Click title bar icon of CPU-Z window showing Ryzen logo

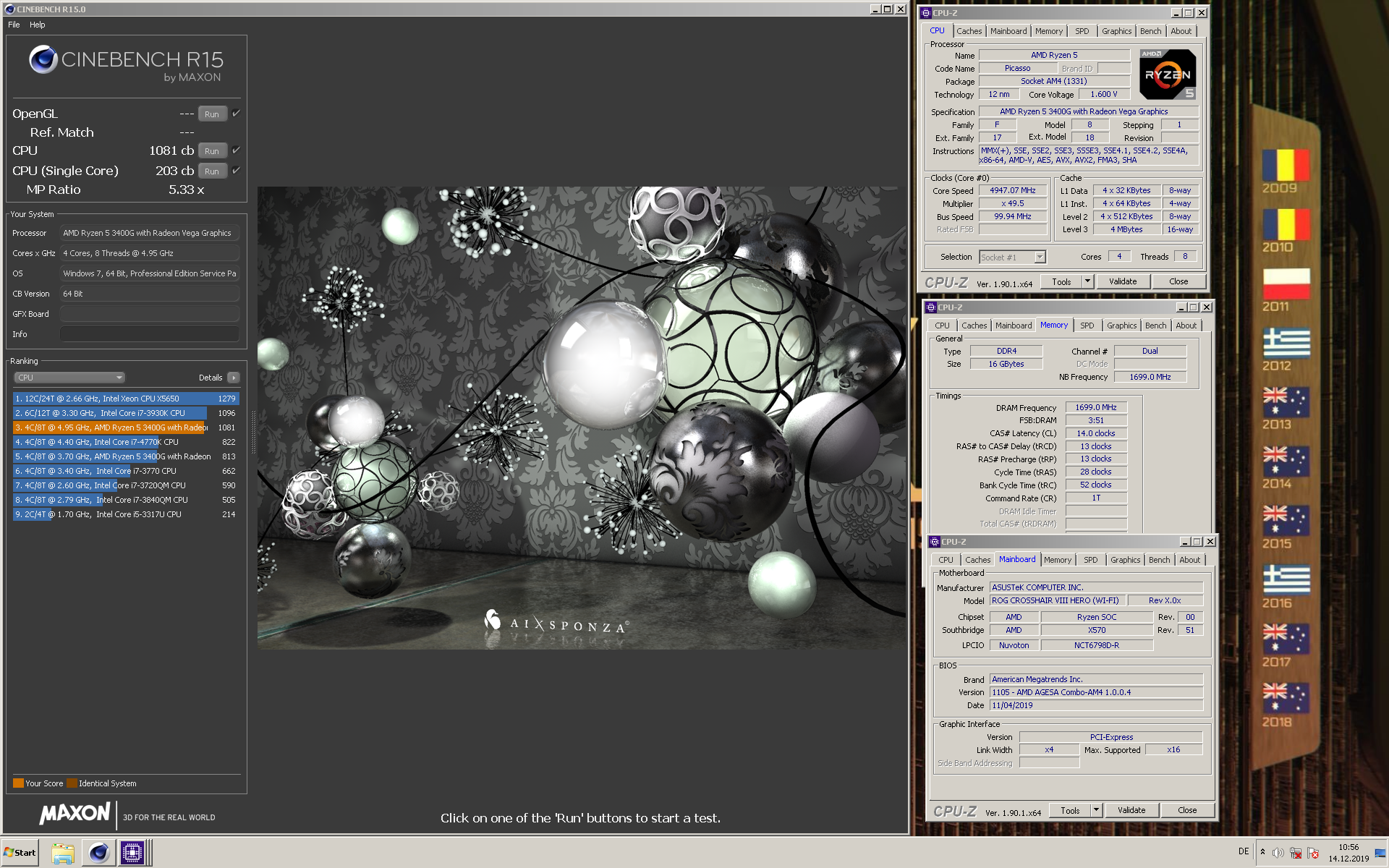coord(926,13)
